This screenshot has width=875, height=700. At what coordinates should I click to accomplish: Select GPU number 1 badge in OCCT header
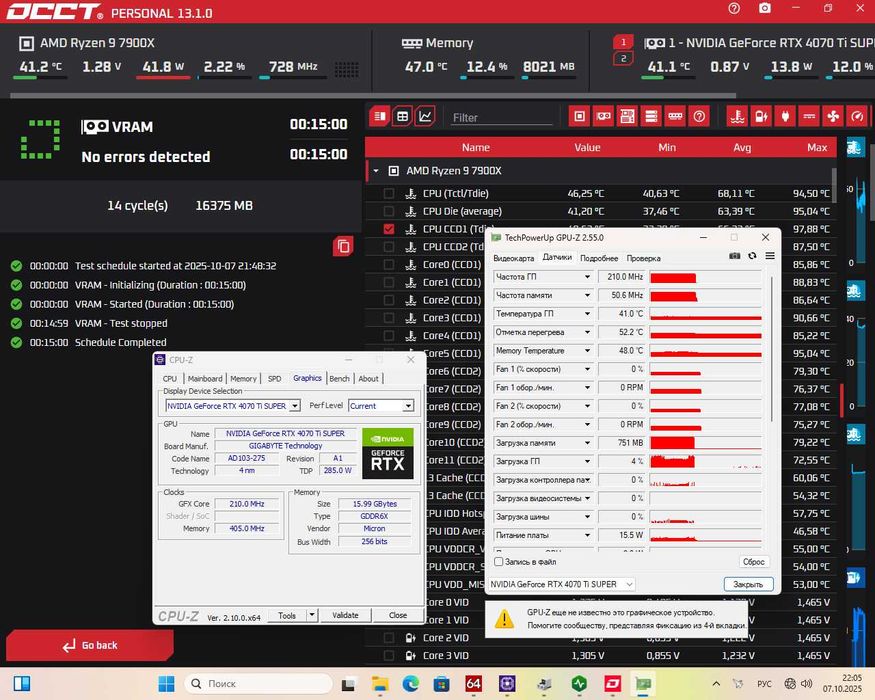623,42
